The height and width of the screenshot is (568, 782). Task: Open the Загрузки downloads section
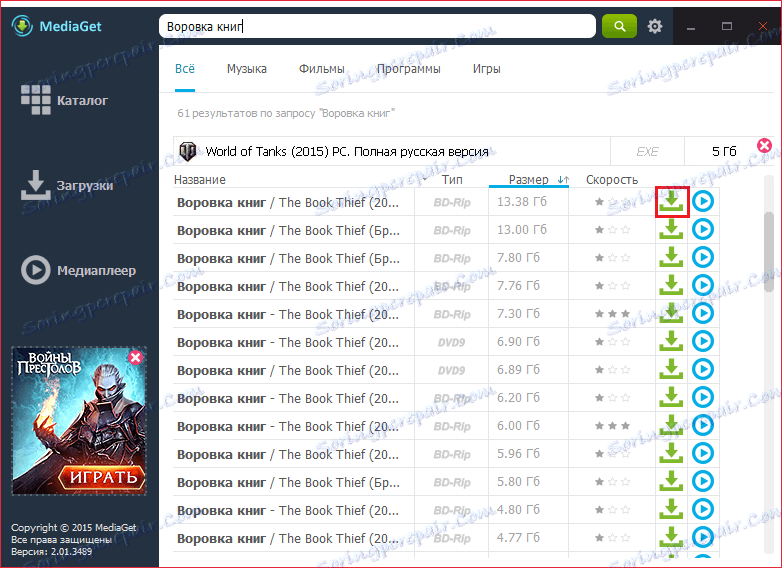click(67, 186)
